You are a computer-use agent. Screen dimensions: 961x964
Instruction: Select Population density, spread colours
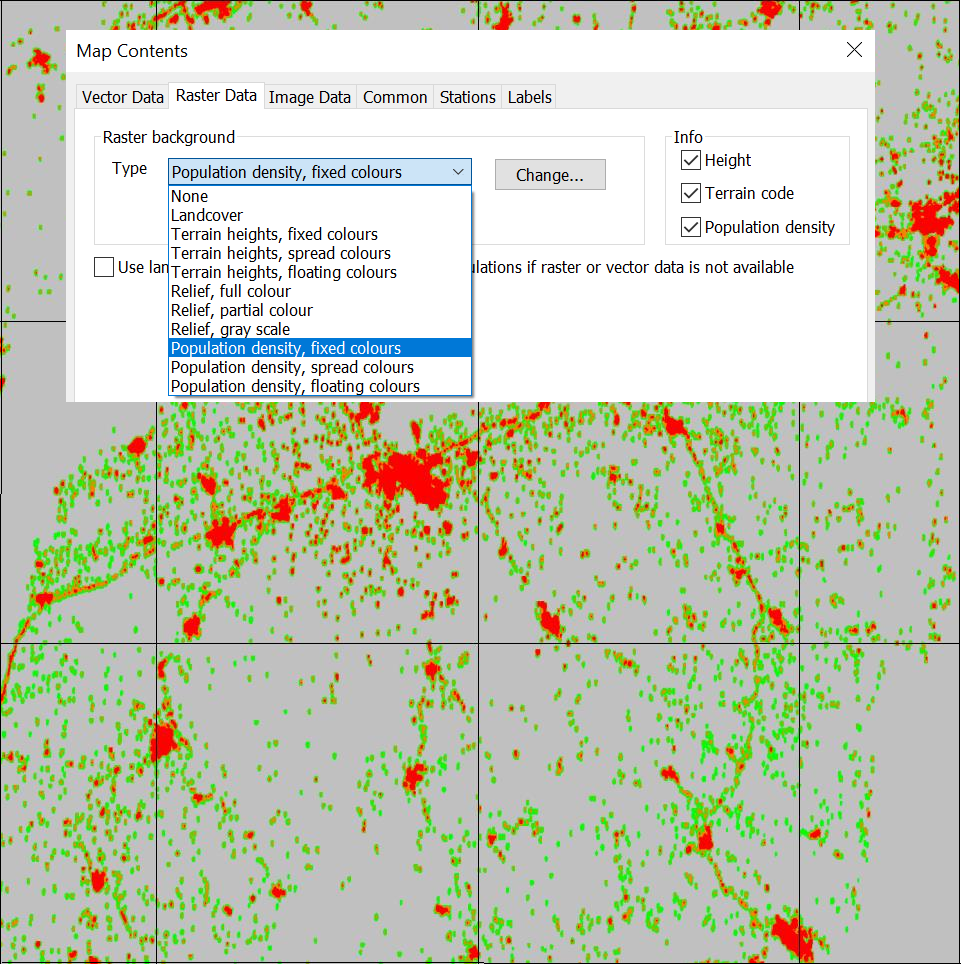(x=292, y=367)
